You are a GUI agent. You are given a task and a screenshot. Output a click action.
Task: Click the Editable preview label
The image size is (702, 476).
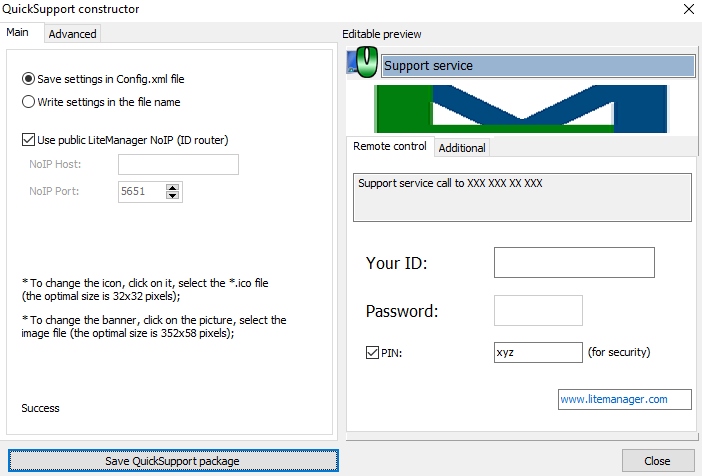tap(382, 34)
